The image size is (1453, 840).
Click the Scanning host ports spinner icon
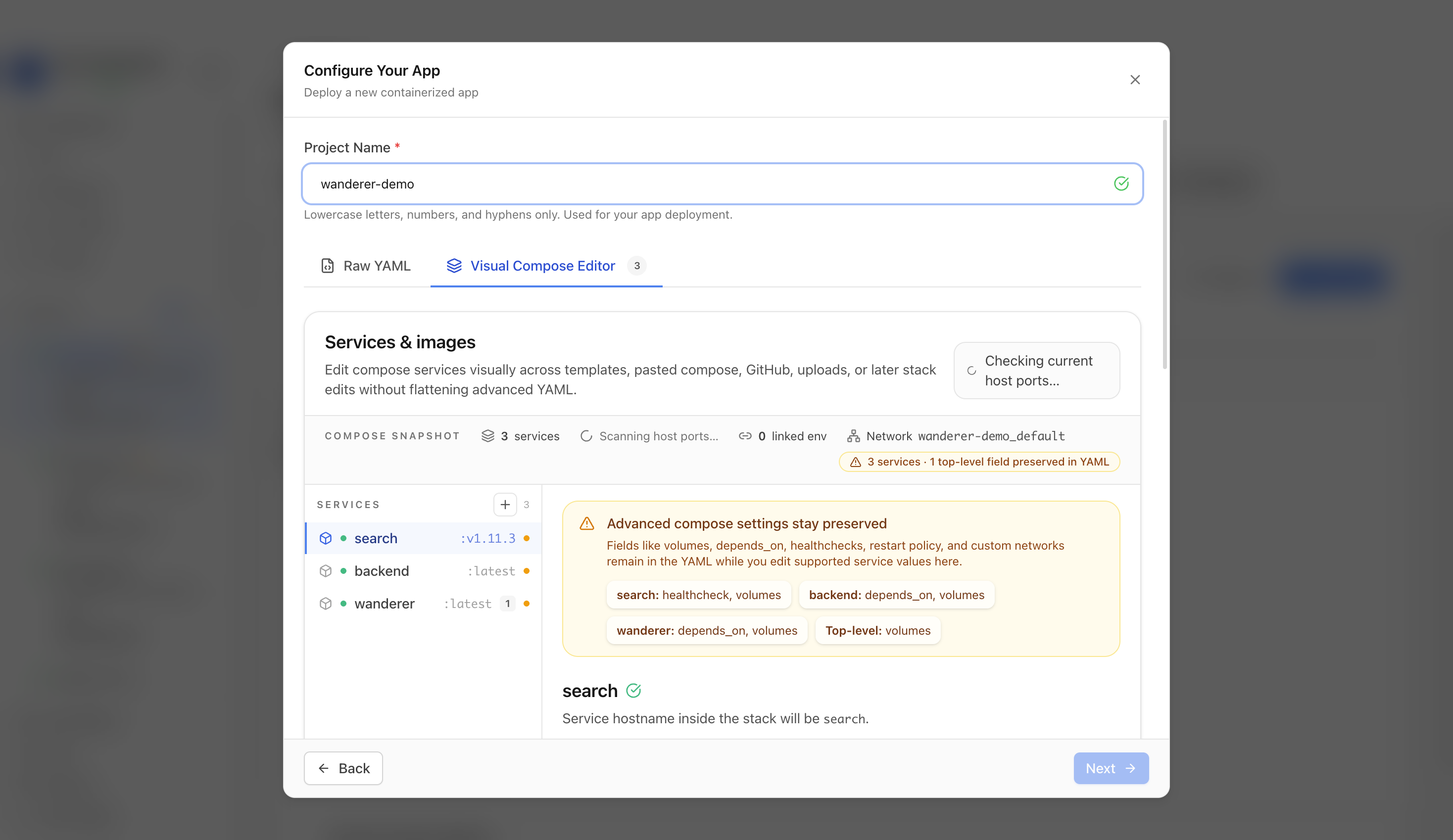click(x=586, y=436)
